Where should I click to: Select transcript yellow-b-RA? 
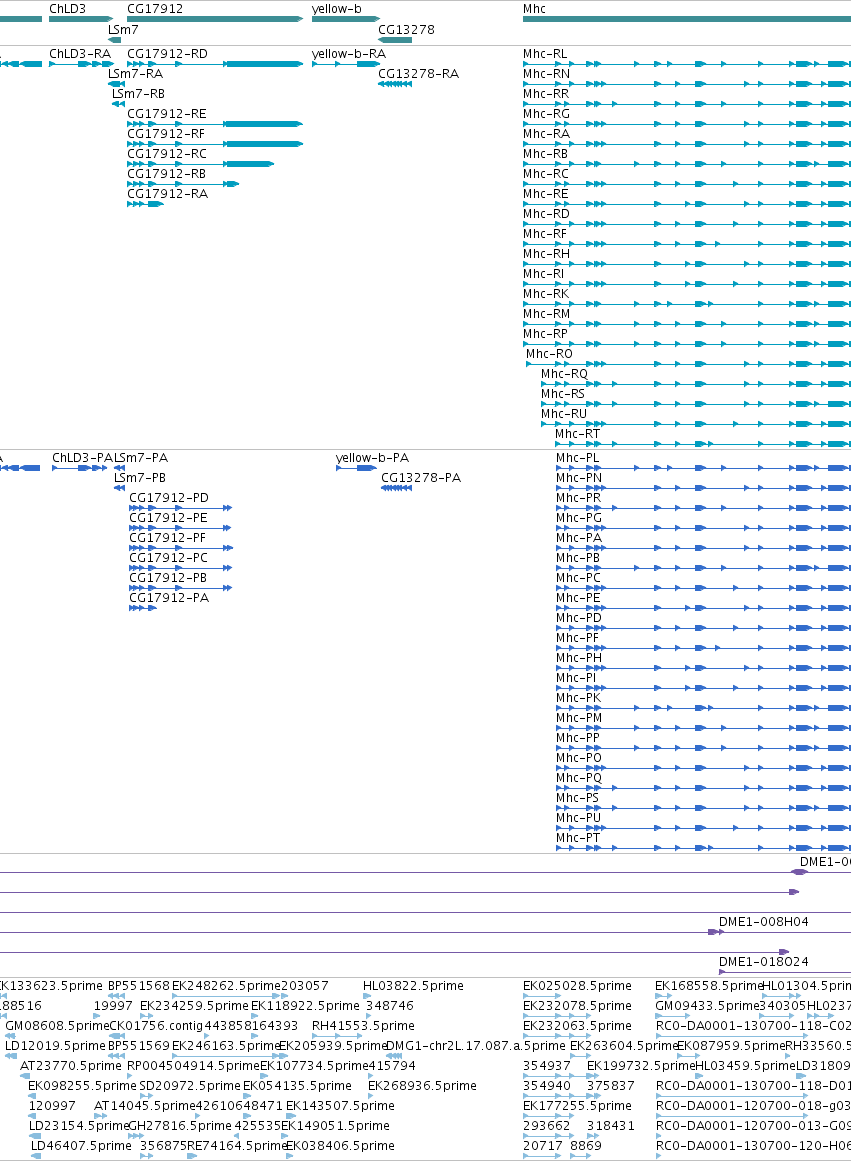(x=349, y=54)
